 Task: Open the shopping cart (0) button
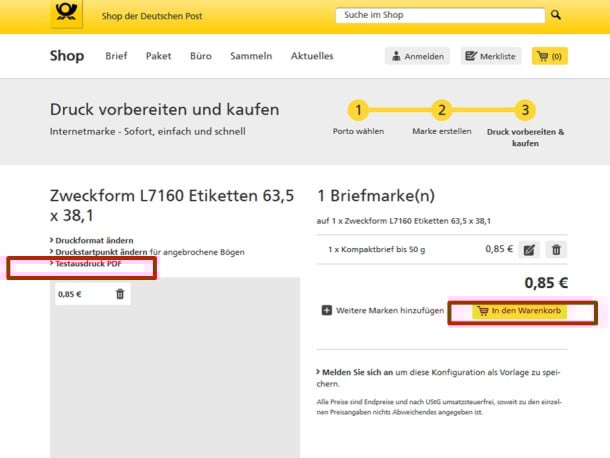pos(550,56)
